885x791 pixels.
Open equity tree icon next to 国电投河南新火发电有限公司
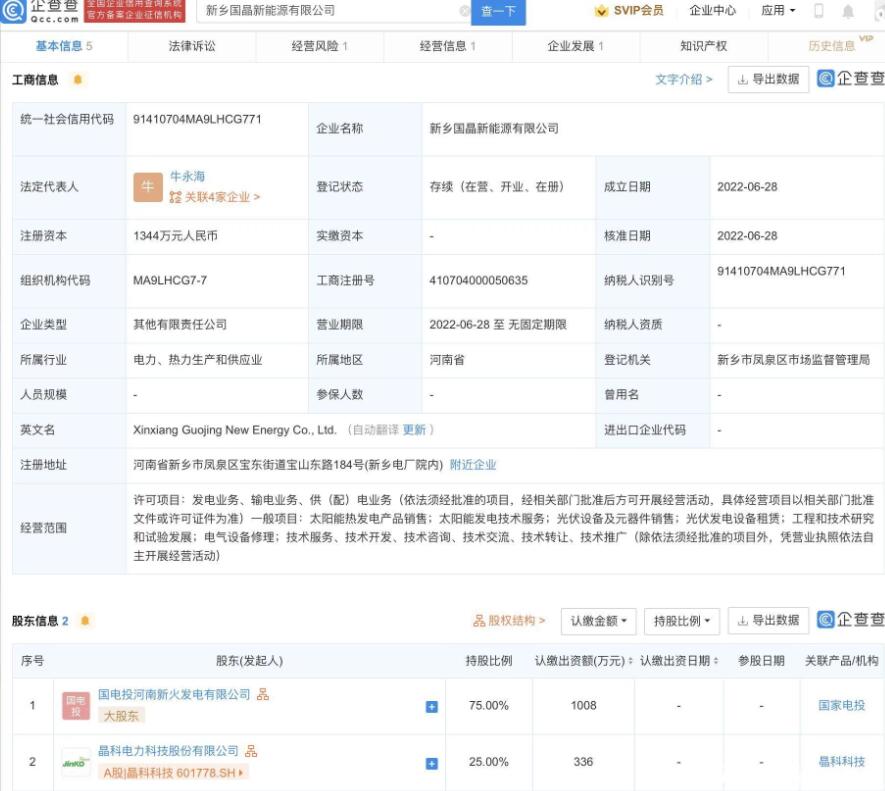point(263,694)
